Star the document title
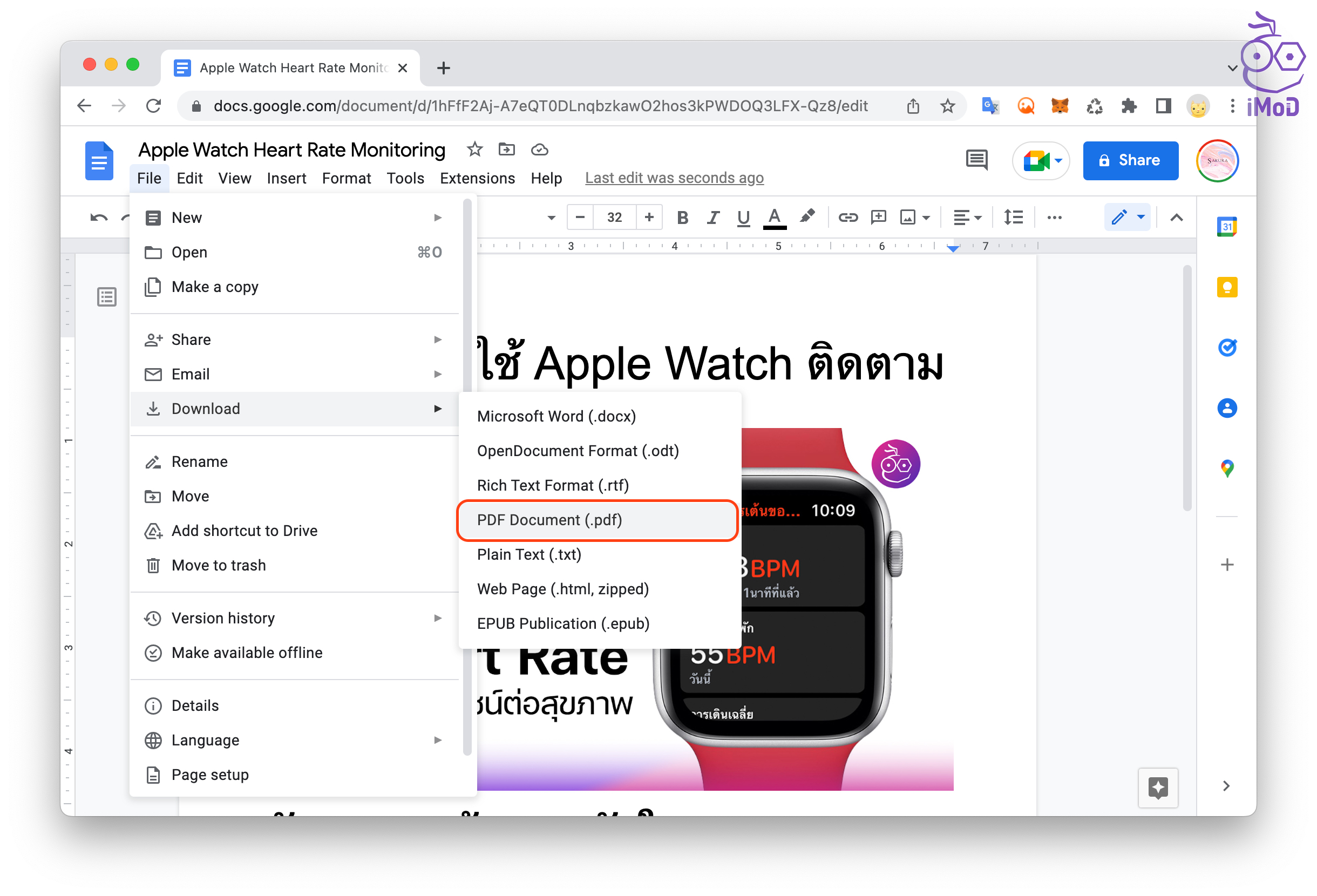The width and height of the screenshot is (1317, 896). pos(474,150)
